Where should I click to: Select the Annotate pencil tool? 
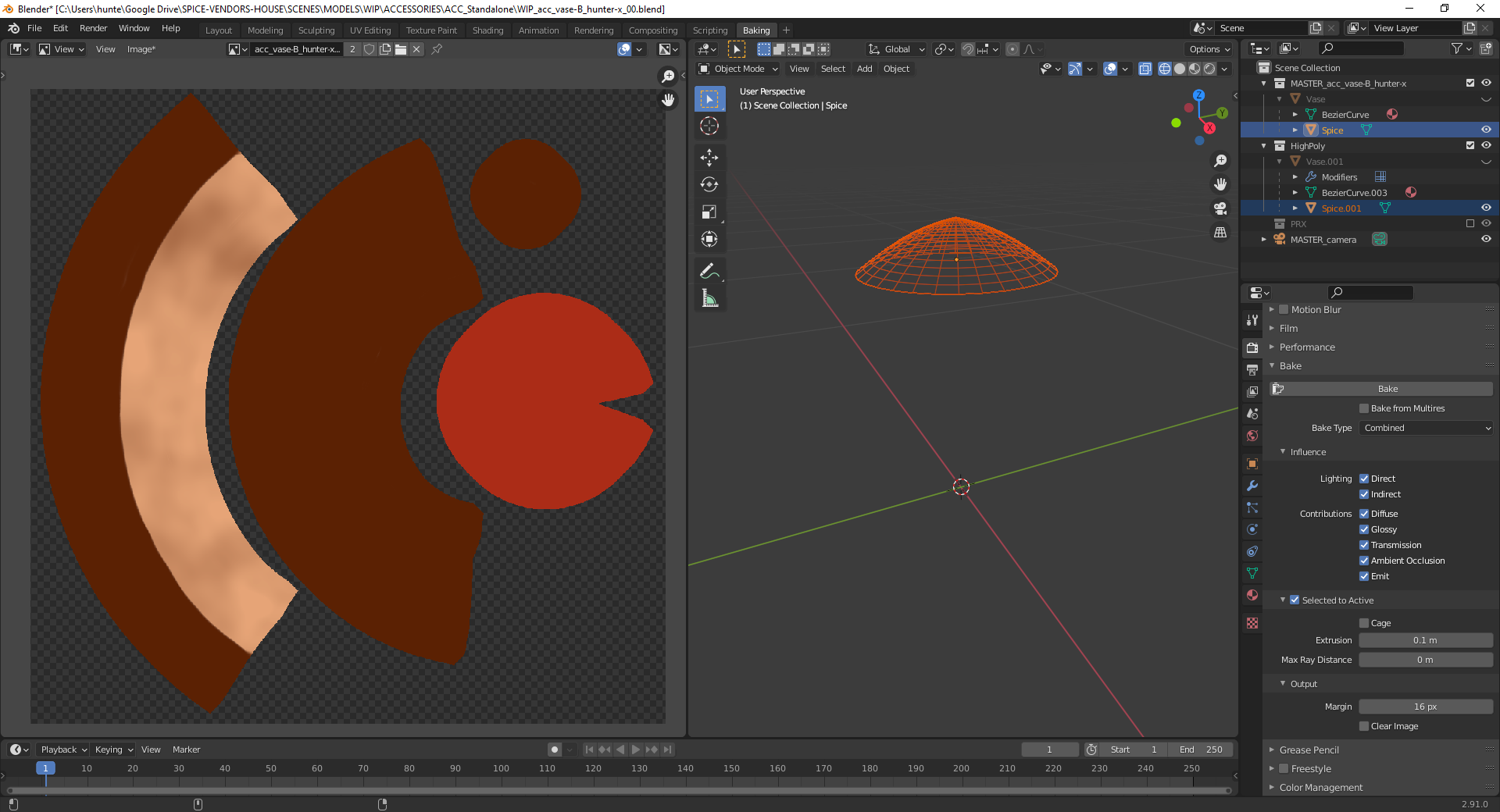tap(709, 271)
